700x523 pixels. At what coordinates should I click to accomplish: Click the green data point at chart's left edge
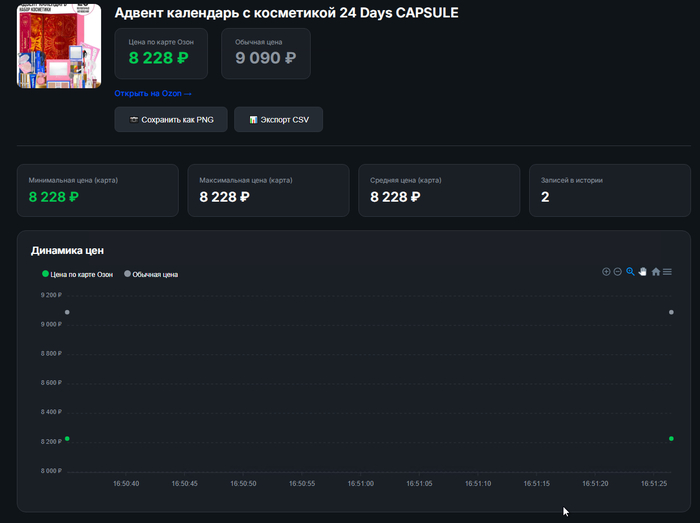67,438
